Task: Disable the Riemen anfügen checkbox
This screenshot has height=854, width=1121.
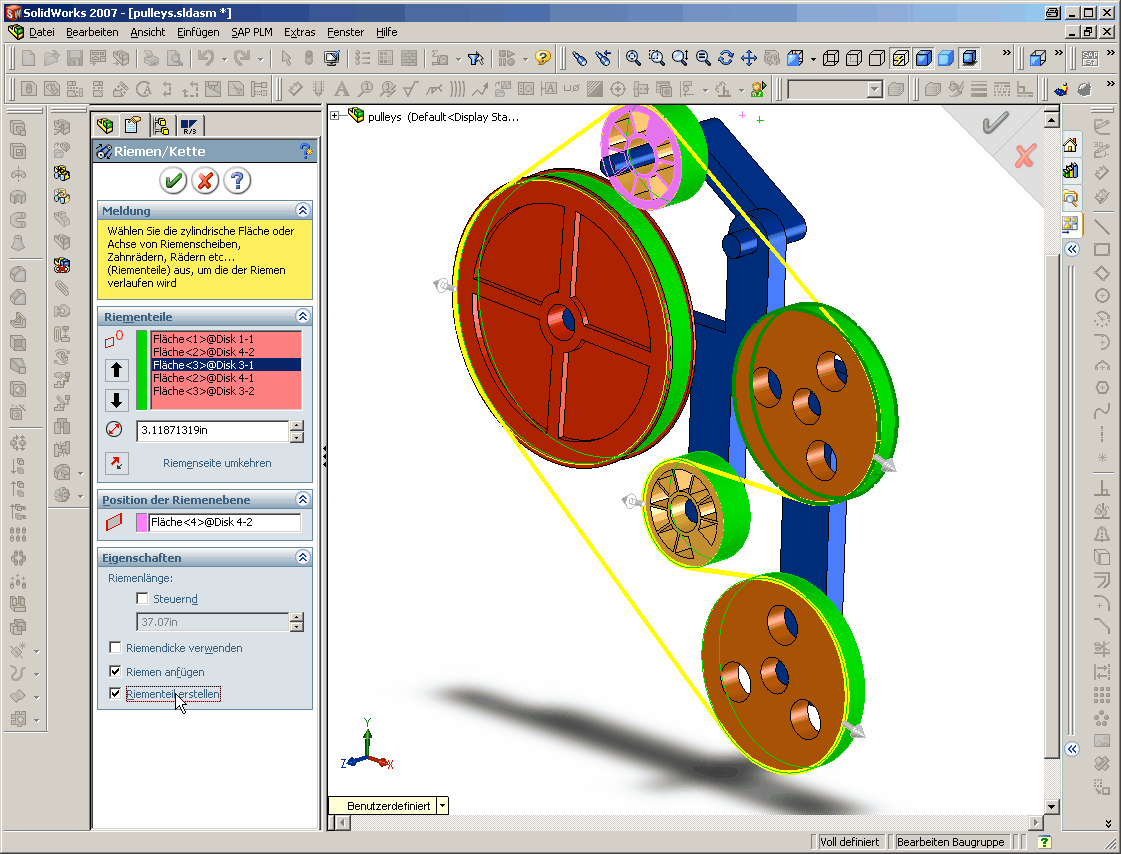Action: click(115, 671)
